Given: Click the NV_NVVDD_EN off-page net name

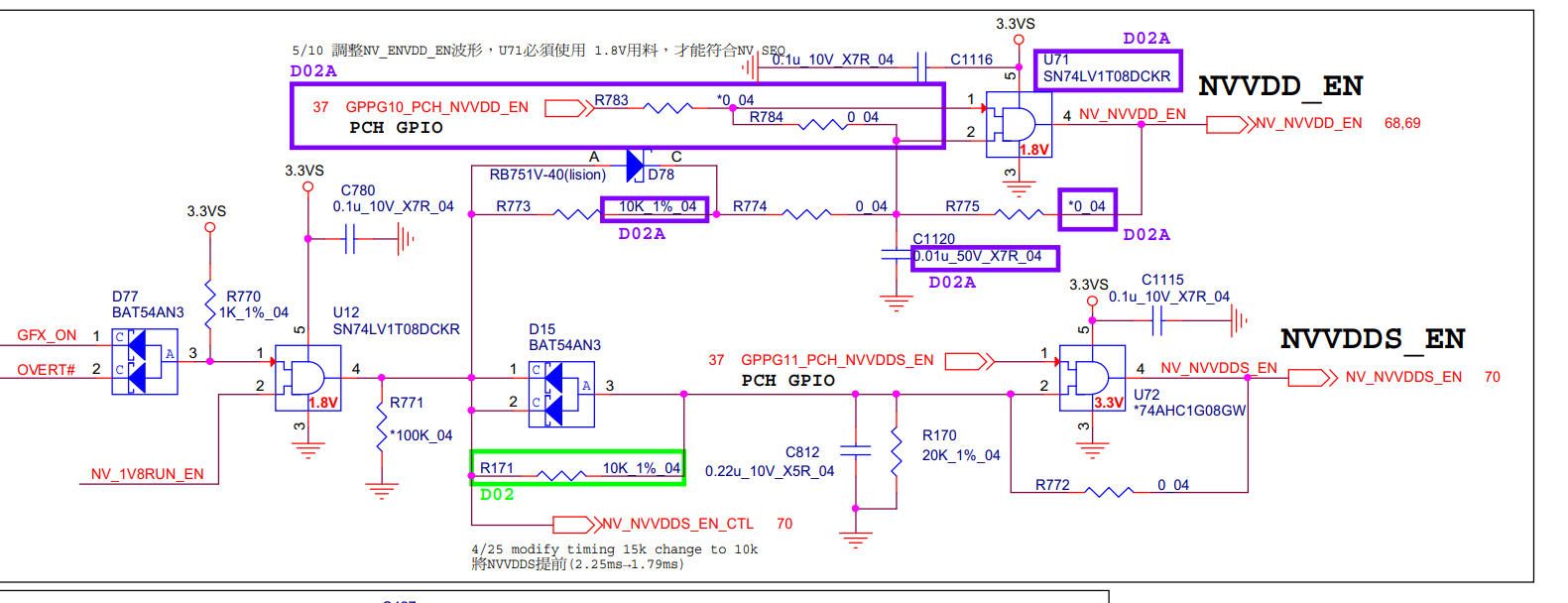Looking at the screenshot, I should 1308,123.
